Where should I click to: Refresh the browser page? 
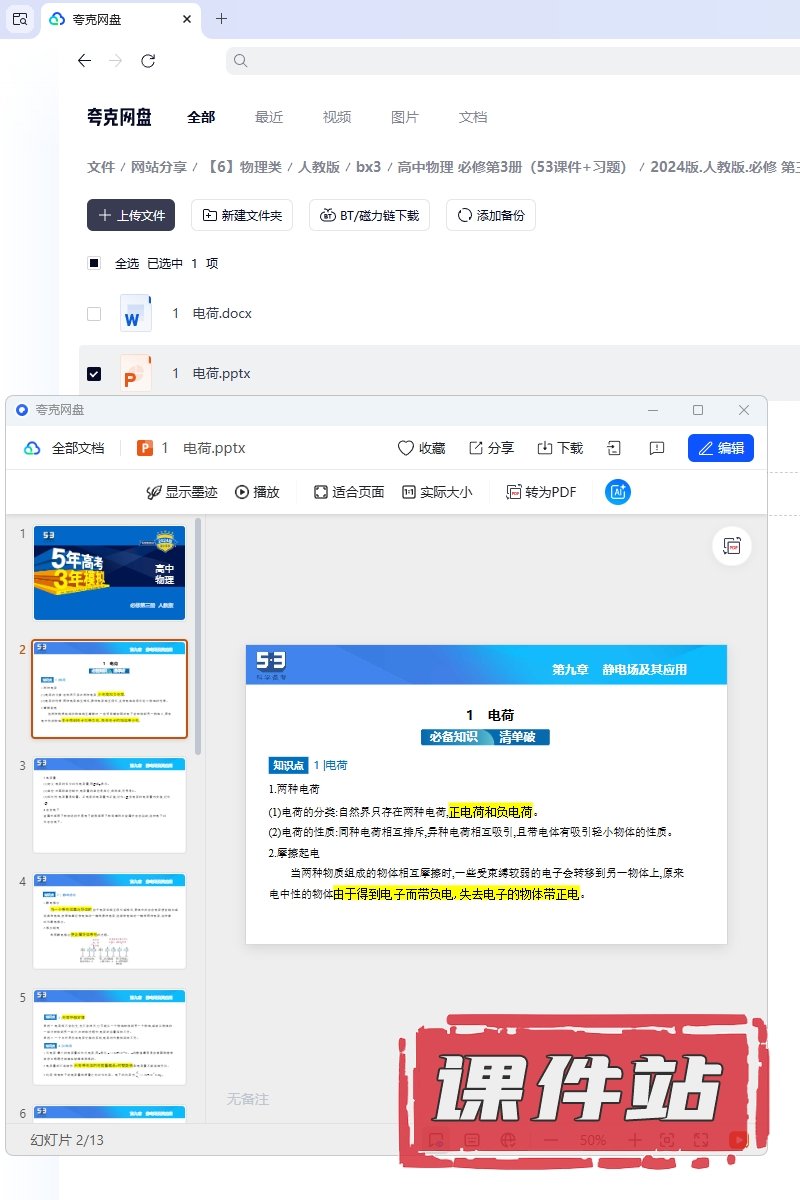148,61
